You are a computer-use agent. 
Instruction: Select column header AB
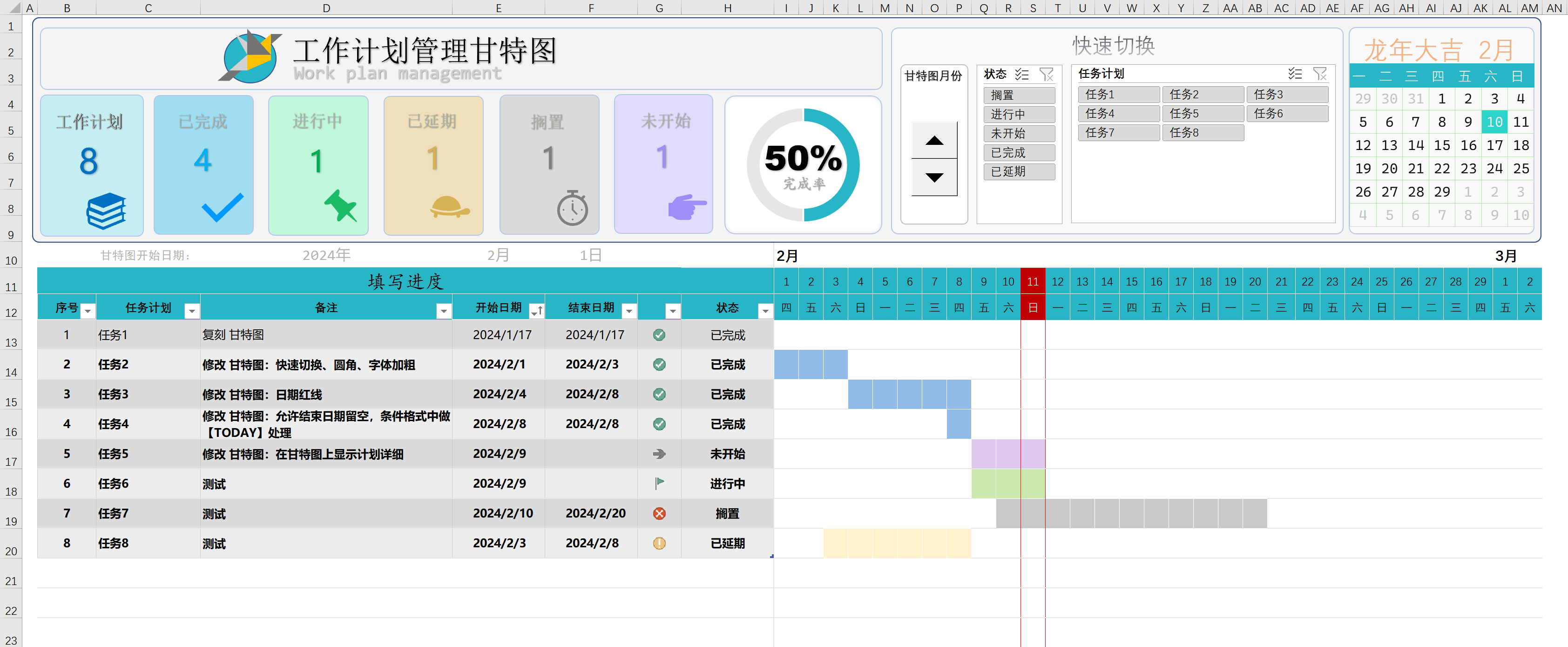(1255, 8)
